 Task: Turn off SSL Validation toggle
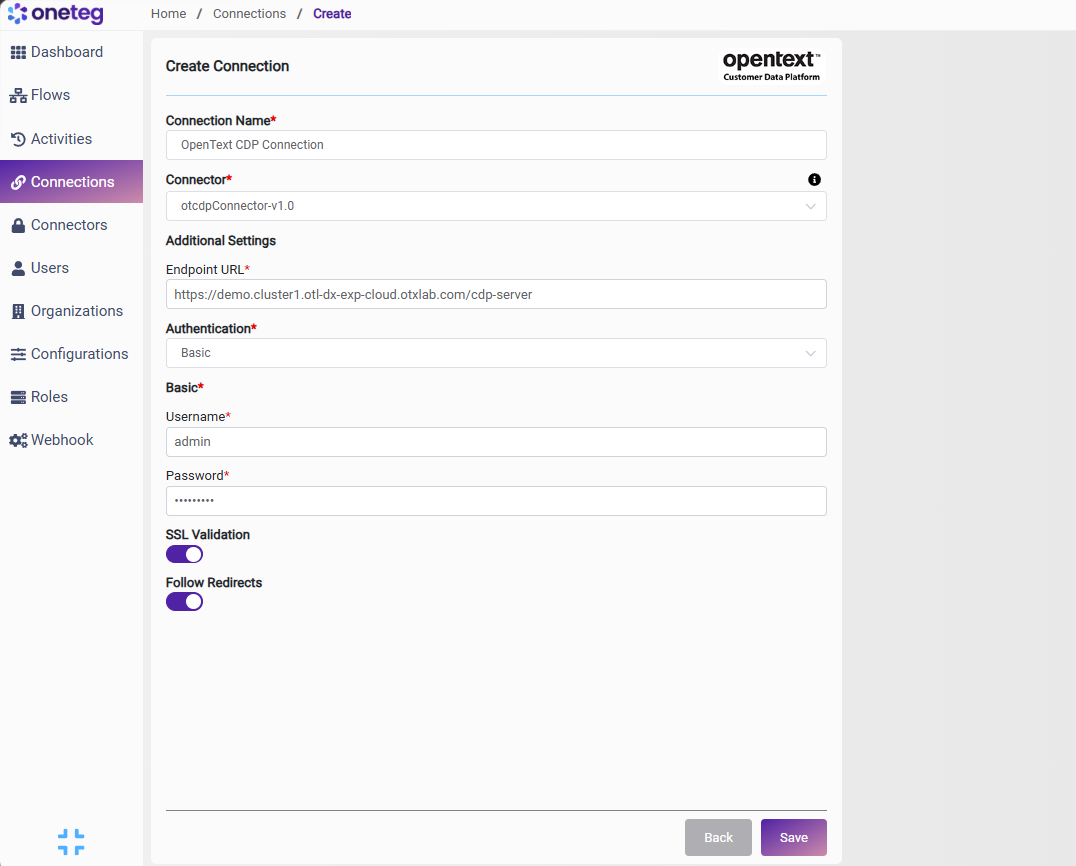coord(185,554)
